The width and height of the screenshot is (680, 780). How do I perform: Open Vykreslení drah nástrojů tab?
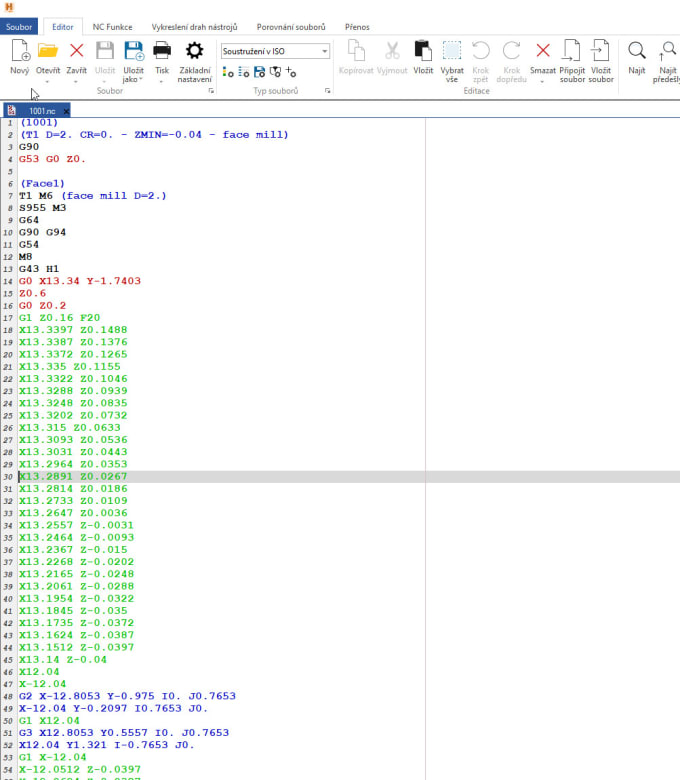(194, 27)
